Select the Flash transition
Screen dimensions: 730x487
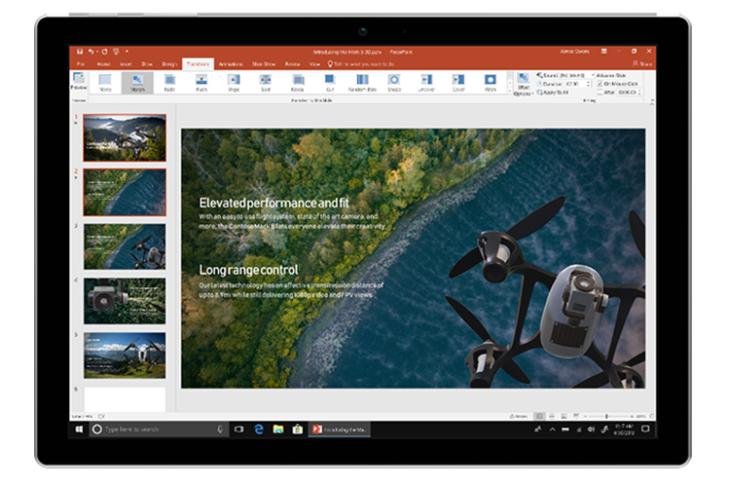[x=490, y=83]
